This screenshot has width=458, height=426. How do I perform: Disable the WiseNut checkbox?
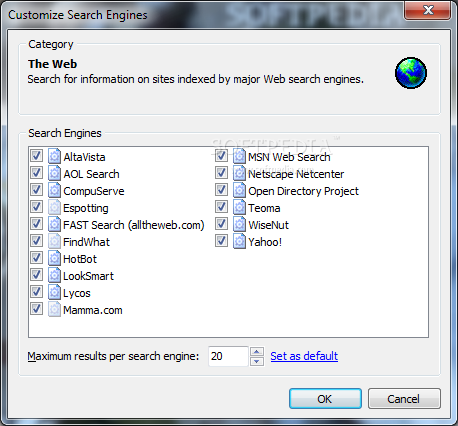(x=221, y=224)
